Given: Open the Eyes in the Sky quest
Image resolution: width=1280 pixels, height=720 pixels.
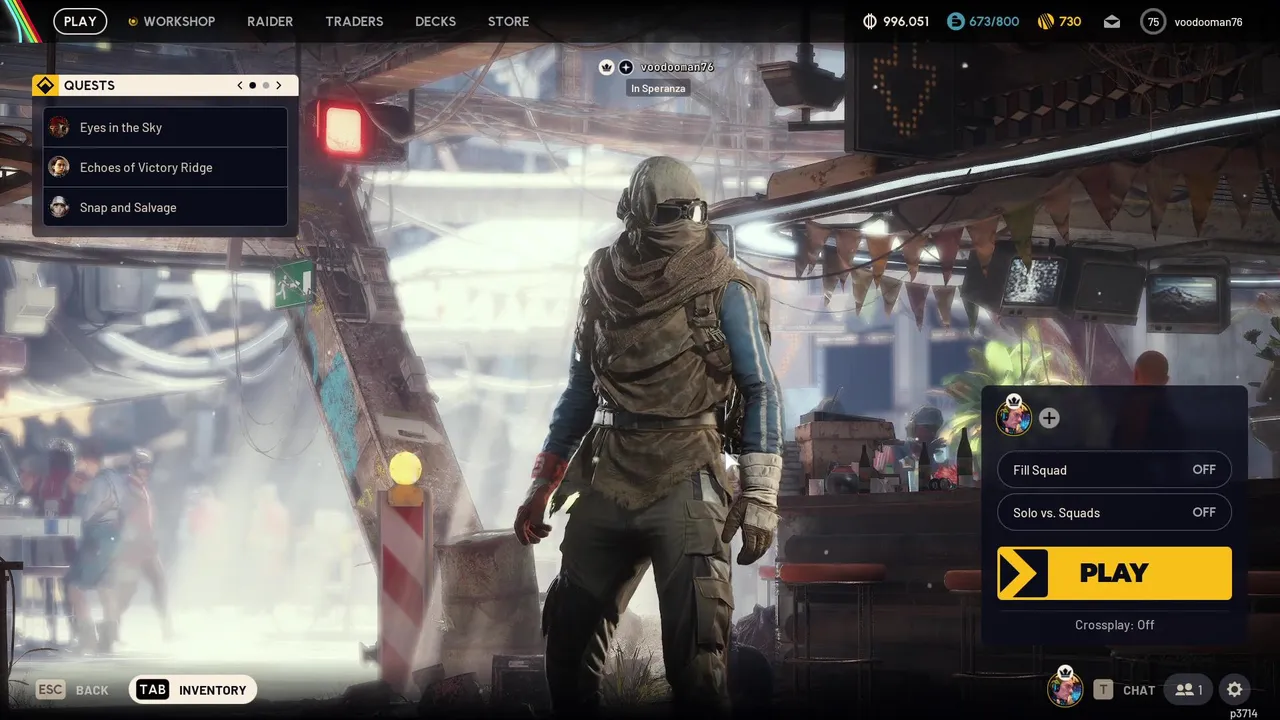Looking at the screenshot, I should coord(166,127).
